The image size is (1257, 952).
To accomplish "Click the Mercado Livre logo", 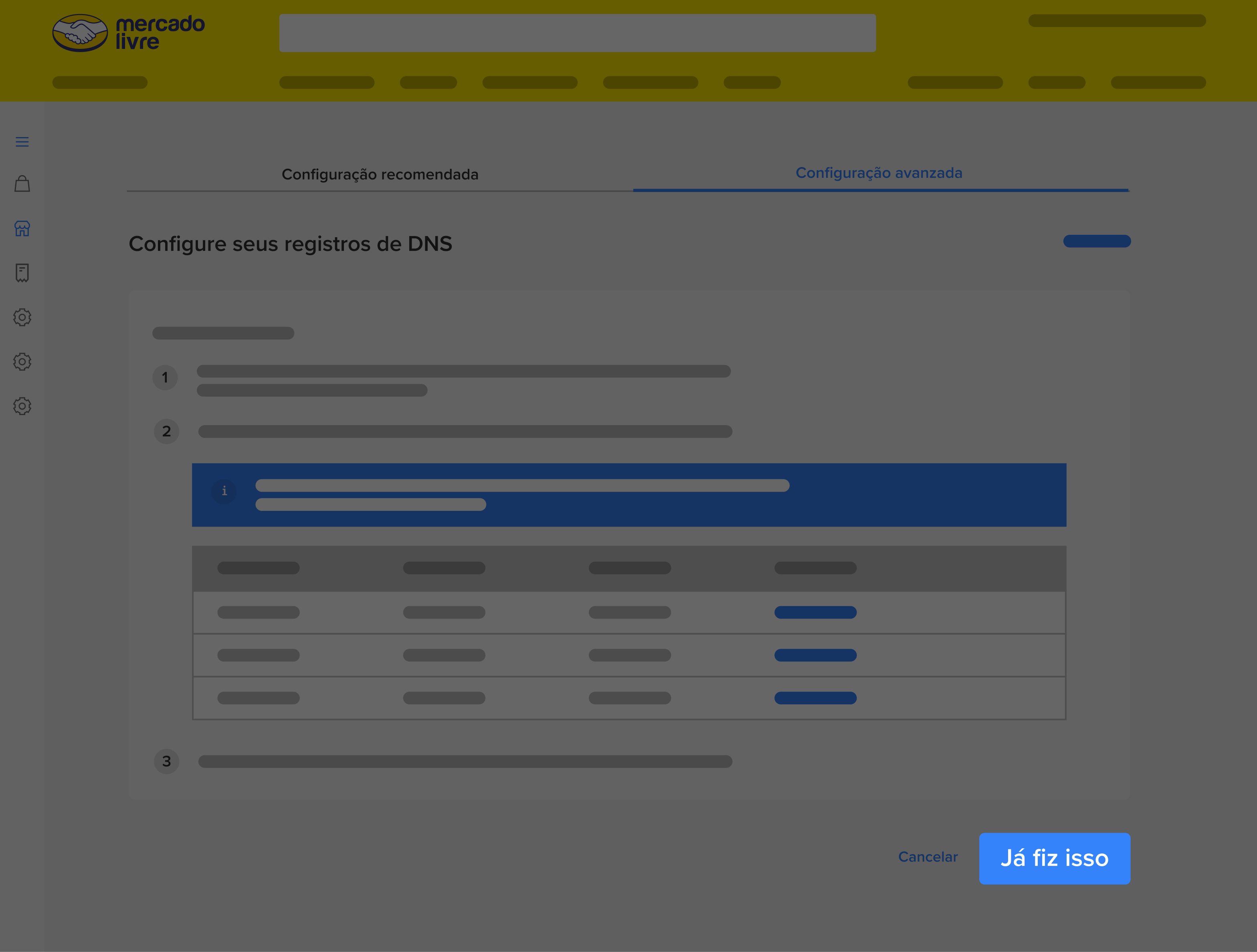I will click(128, 33).
